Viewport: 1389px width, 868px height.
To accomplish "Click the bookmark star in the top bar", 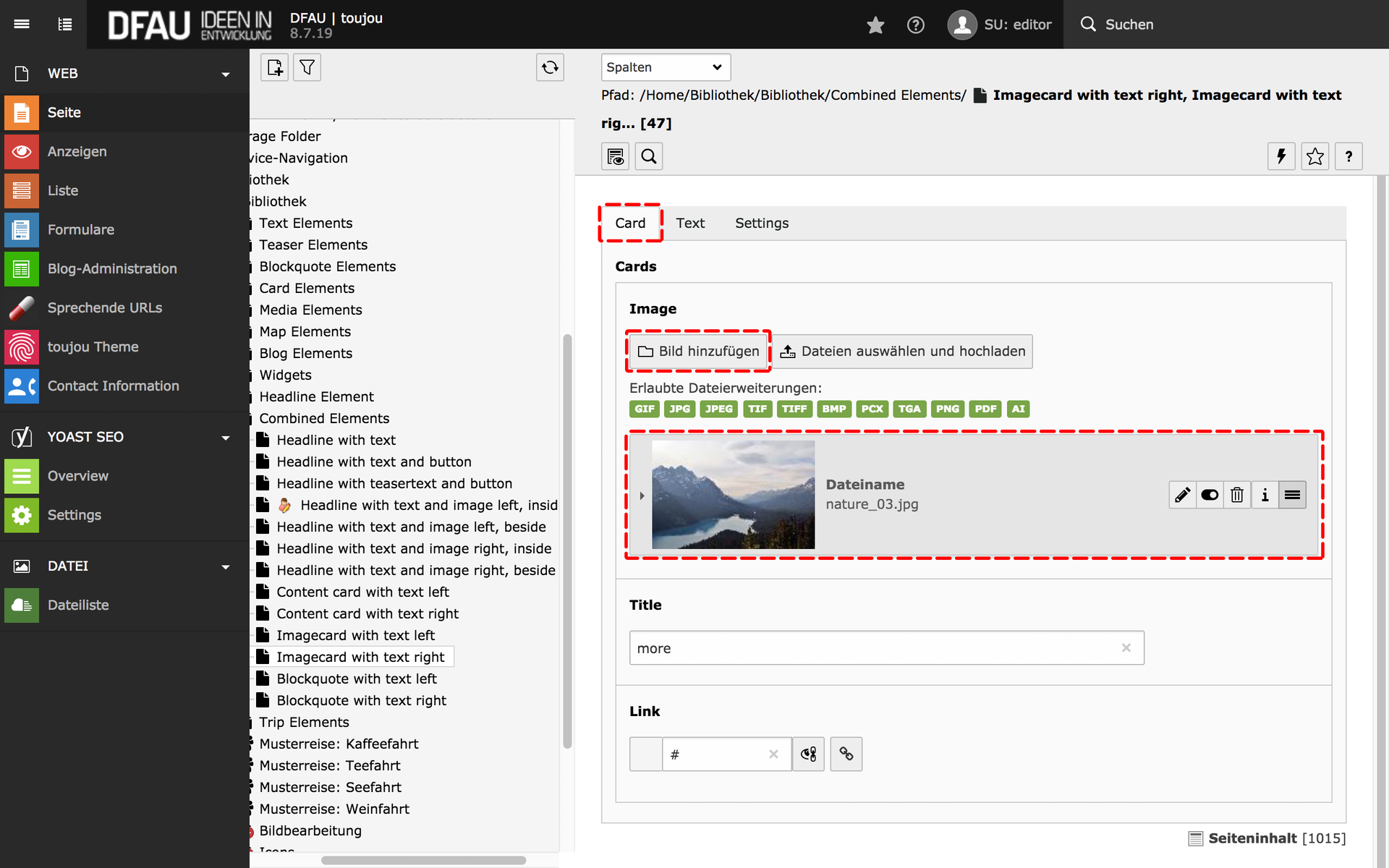I will (875, 25).
